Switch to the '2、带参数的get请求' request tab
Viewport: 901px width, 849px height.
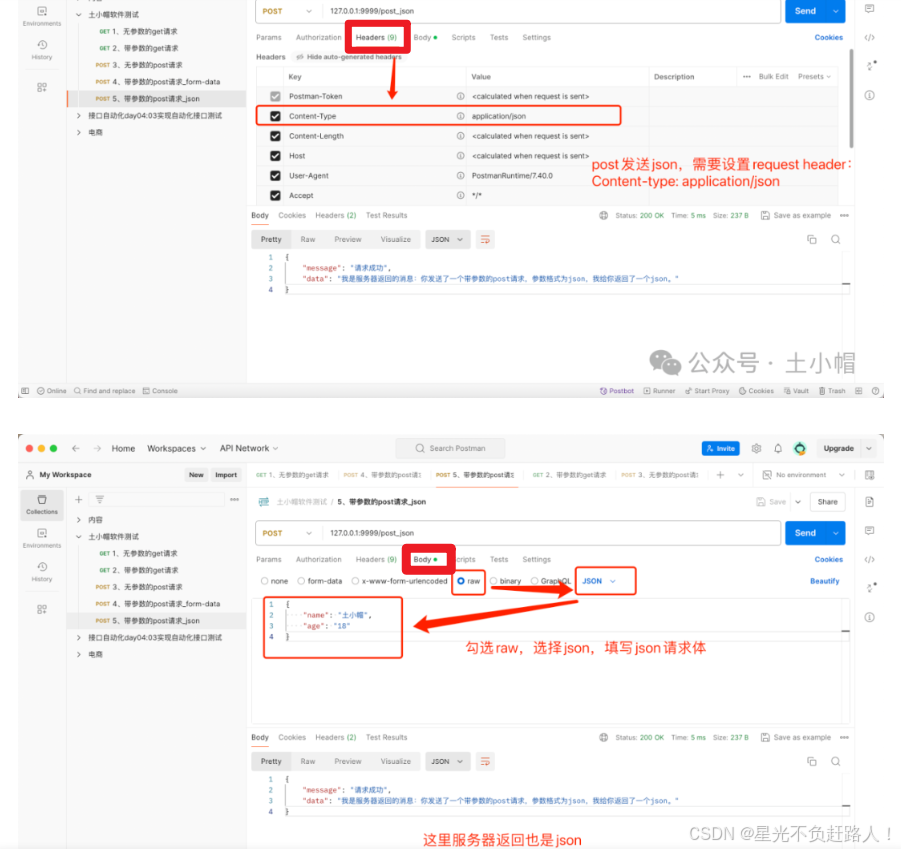(x=569, y=475)
